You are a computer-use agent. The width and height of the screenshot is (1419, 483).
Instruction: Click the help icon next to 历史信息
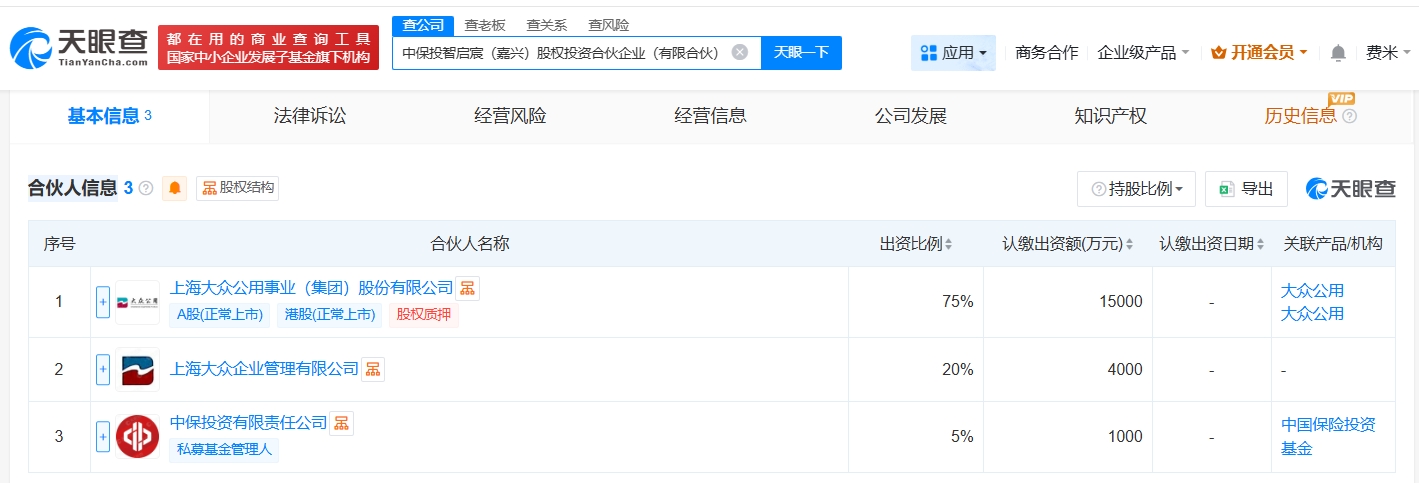(x=1350, y=116)
